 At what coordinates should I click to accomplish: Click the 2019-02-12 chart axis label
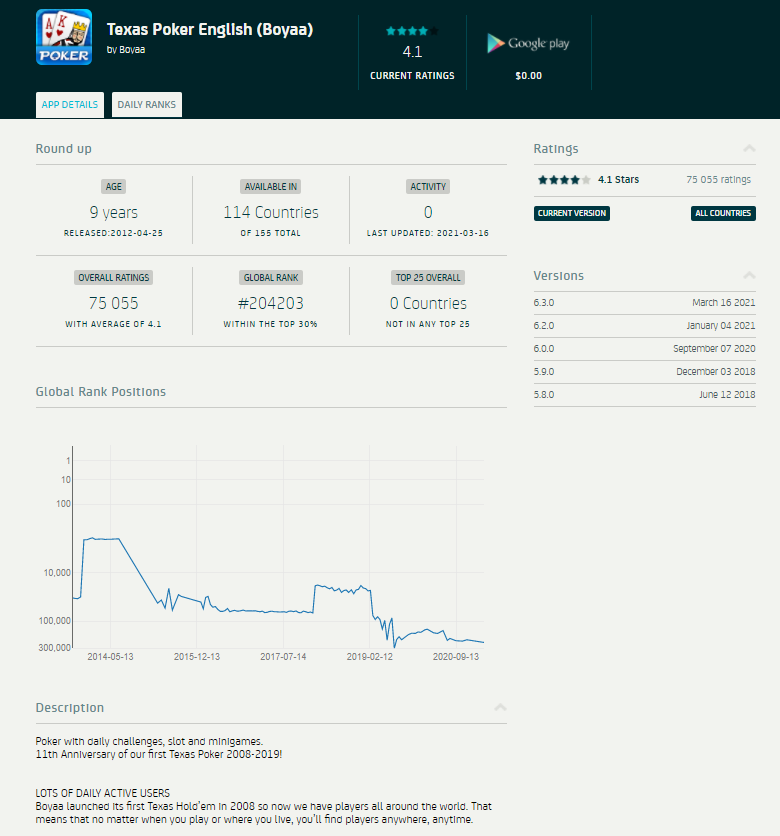click(x=369, y=657)
